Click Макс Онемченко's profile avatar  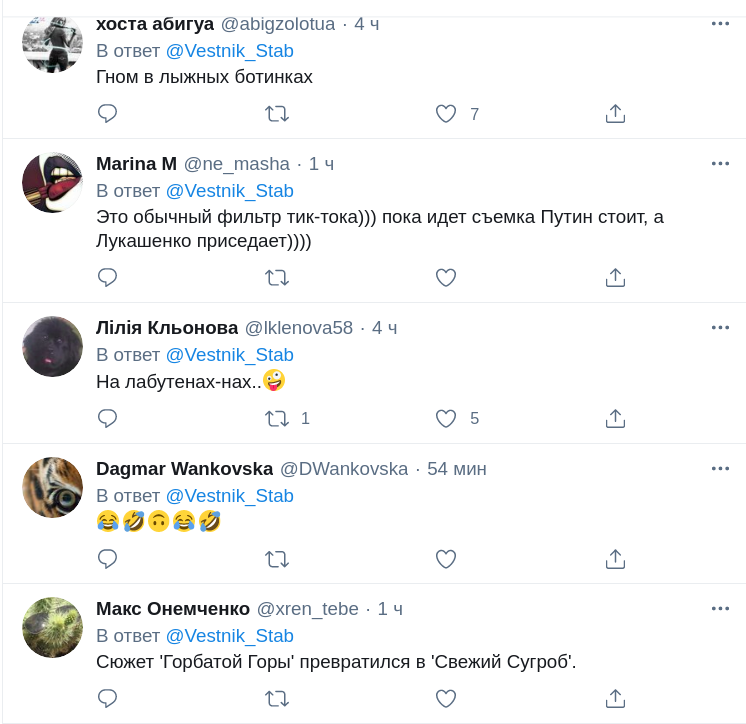(52, 627)
